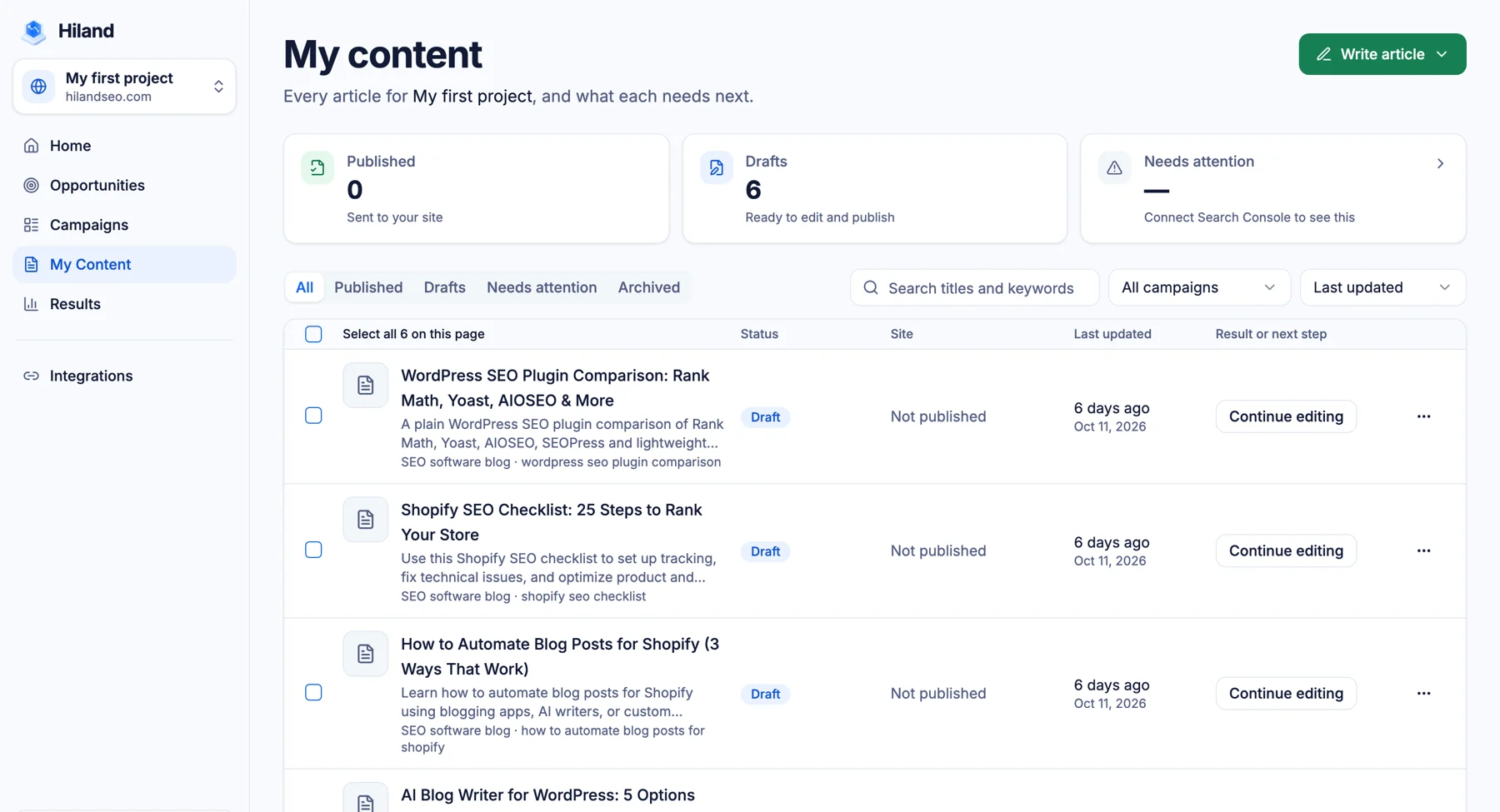This screenshot has height=812, width=1500.
Task: Switch to the Archived tab
Action: click(x=648, y=287)
